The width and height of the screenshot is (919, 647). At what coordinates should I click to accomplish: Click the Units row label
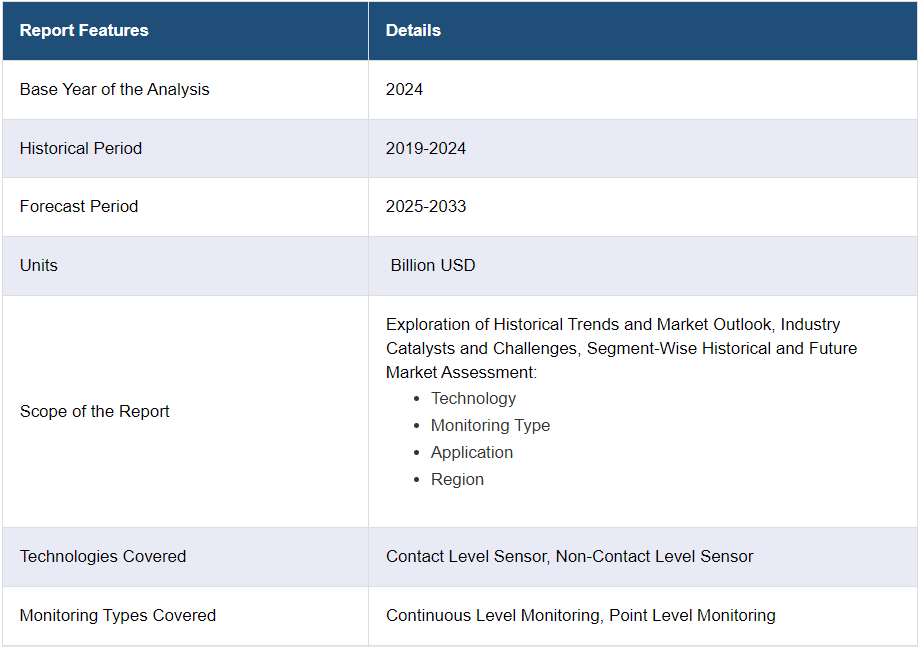pos(39,265)
